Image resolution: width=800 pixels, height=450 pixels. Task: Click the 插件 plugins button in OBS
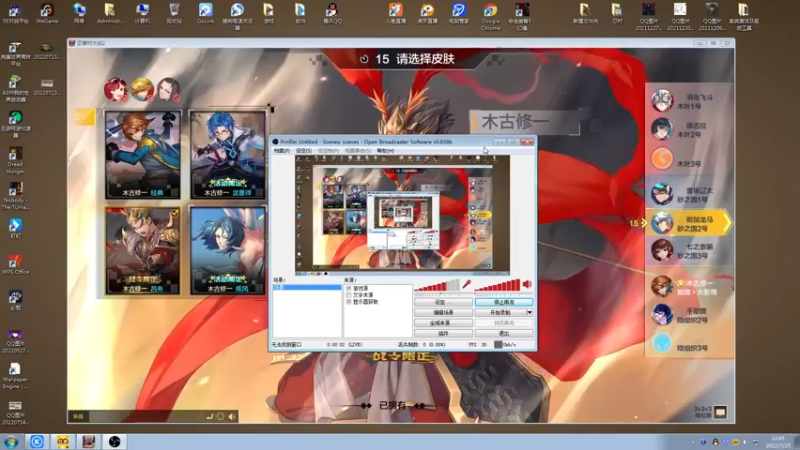click(443, 333)
